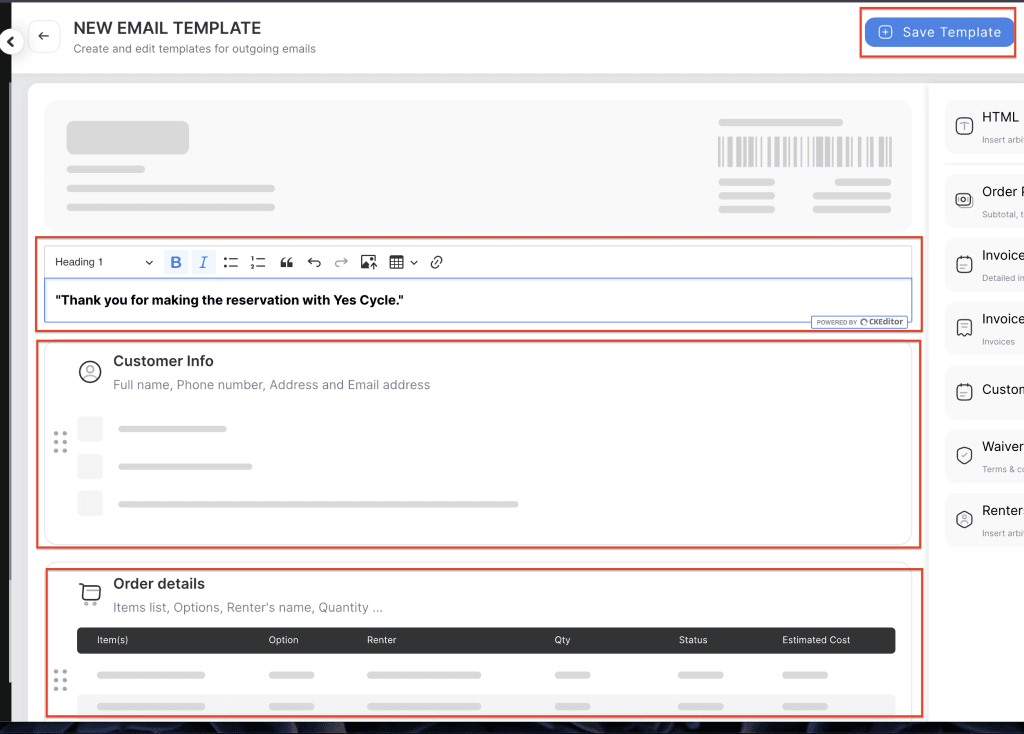Image resolution: width=1024 pixels, height=734 pixels.
Task: Click the back arrow button
Action: point(43,36)
